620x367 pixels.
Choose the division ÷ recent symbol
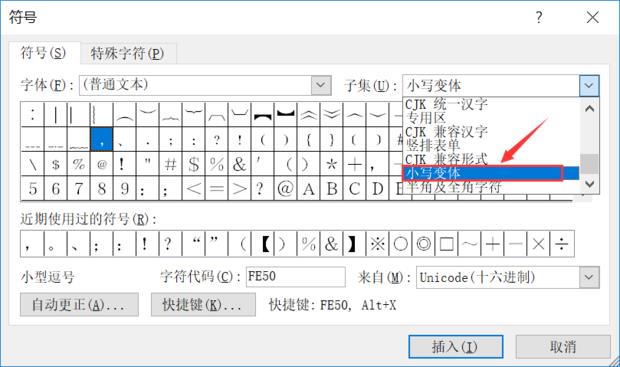point(562,244)
